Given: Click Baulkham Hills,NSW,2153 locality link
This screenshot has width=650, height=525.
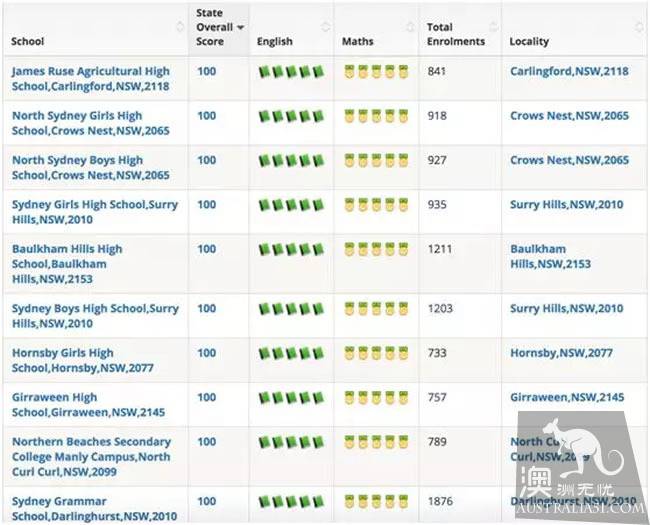Looking at the screenshot, I should 551,256.
